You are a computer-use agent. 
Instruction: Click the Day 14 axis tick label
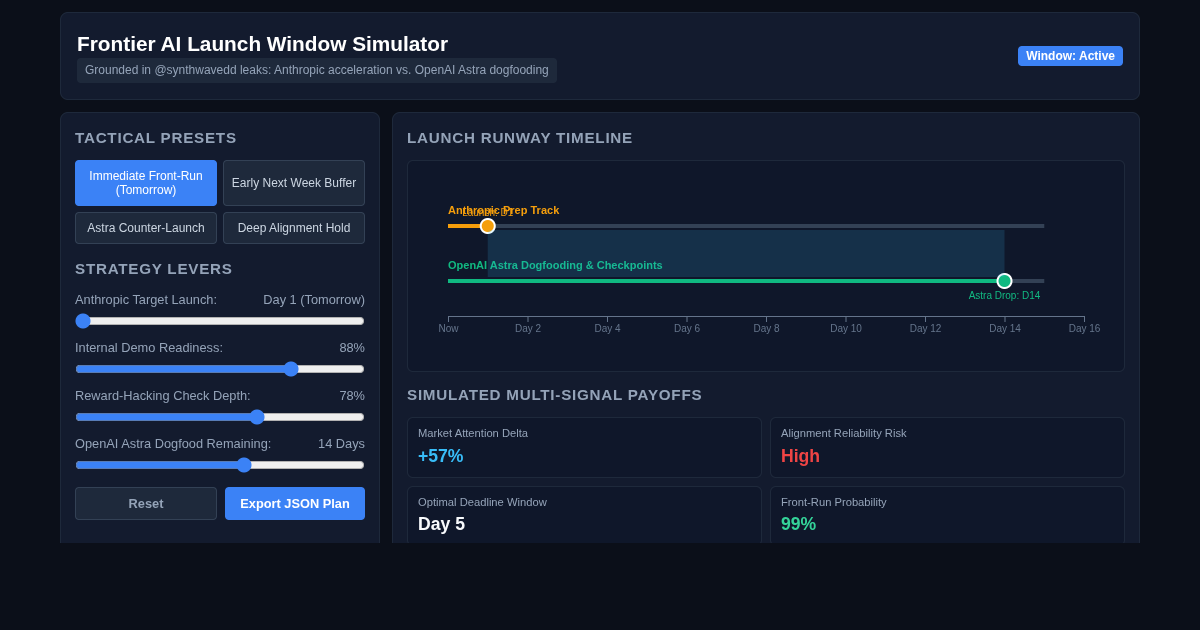click(x=1005, y=329)
